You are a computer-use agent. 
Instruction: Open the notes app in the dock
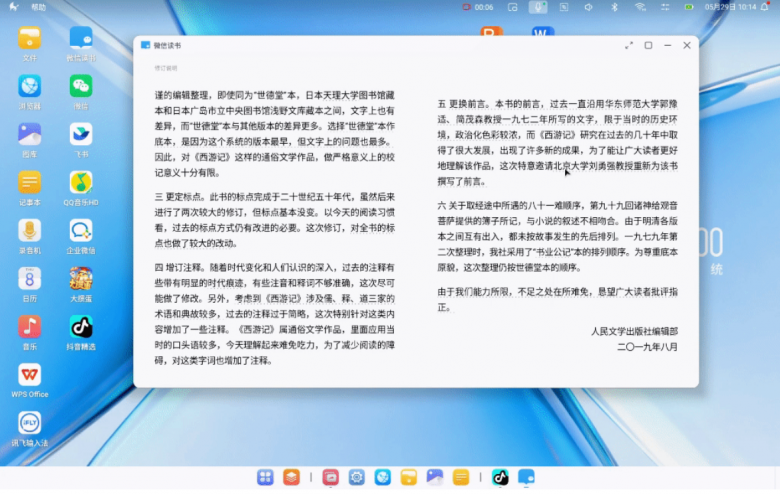click(x=461, y=478)
